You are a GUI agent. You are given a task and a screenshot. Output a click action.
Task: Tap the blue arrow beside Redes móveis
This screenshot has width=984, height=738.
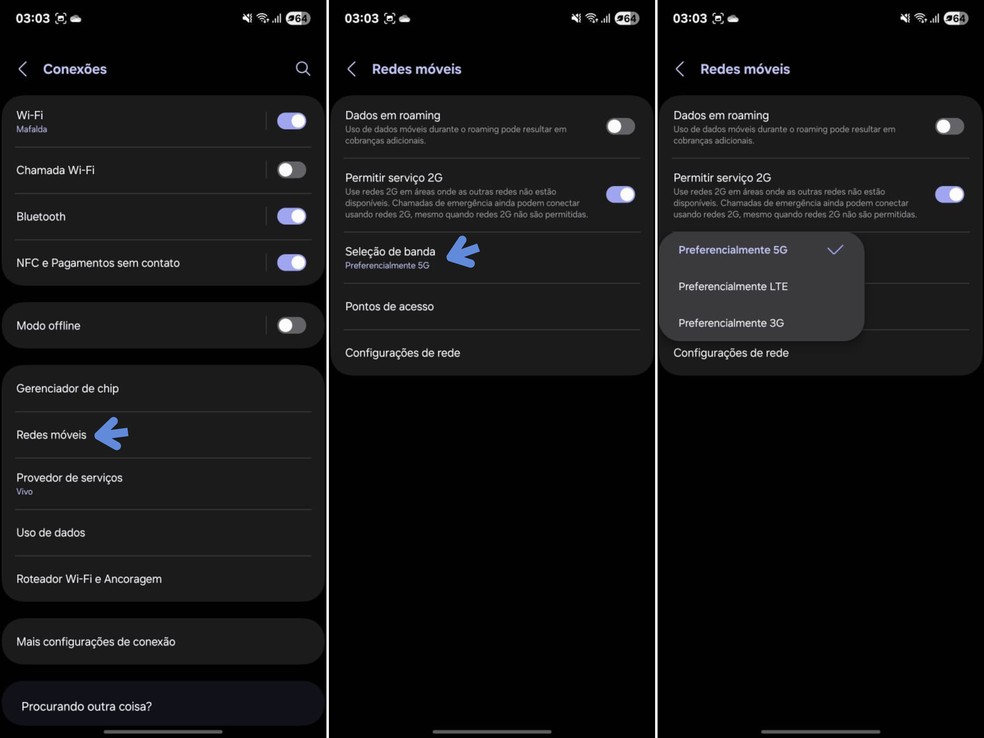coord(112,434)
